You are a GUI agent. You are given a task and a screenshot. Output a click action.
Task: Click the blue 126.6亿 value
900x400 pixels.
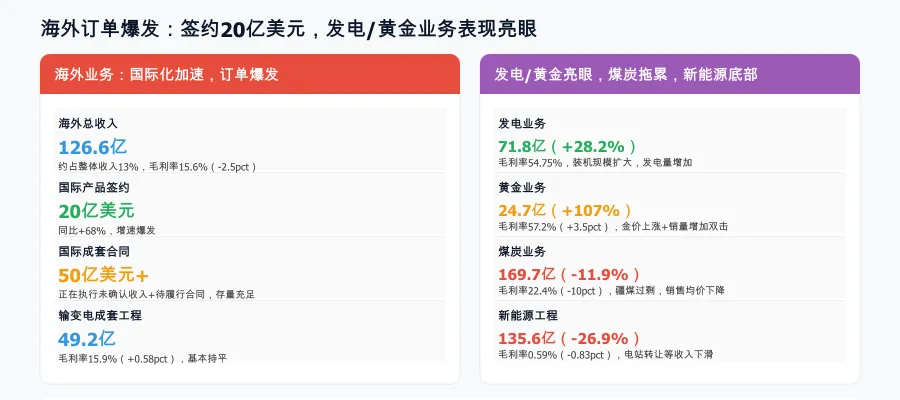[x=92, y=146]
